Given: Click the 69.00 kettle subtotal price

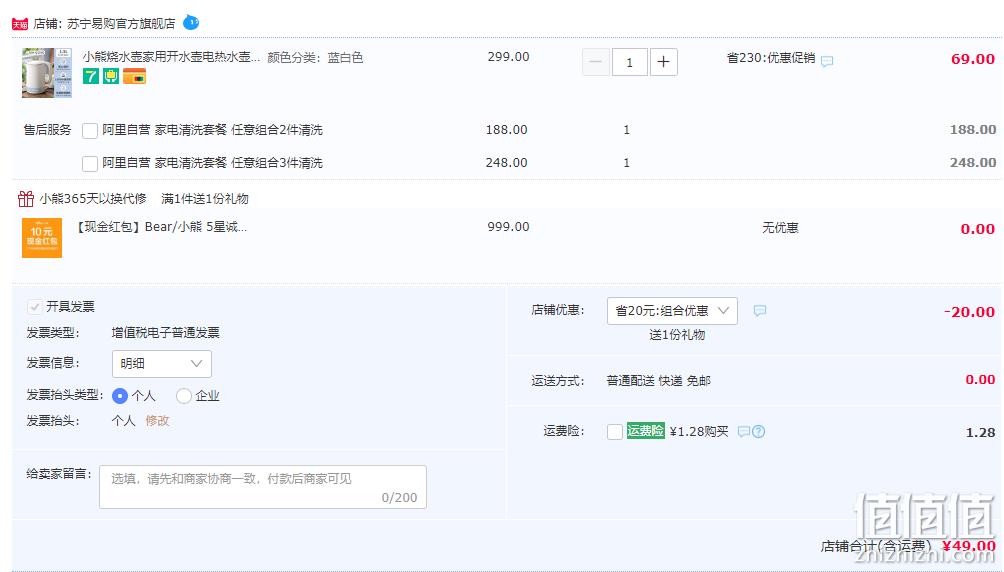Looking at the screenshot, I should coord(973,59).
